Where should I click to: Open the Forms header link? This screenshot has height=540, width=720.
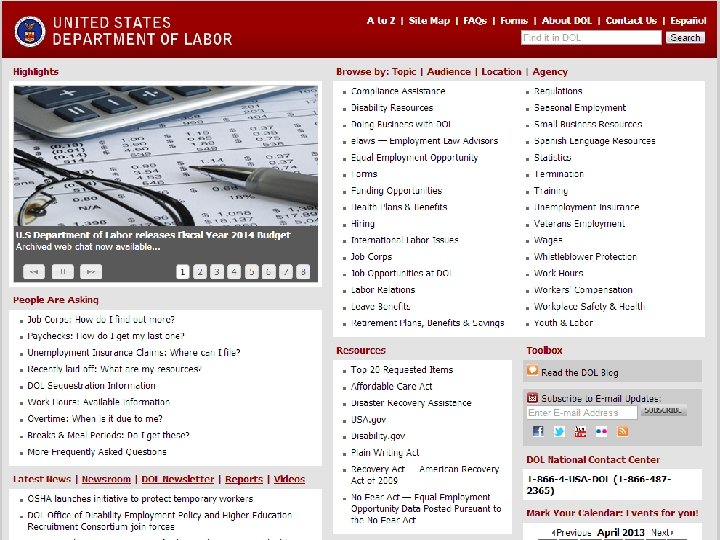(514, 21)
